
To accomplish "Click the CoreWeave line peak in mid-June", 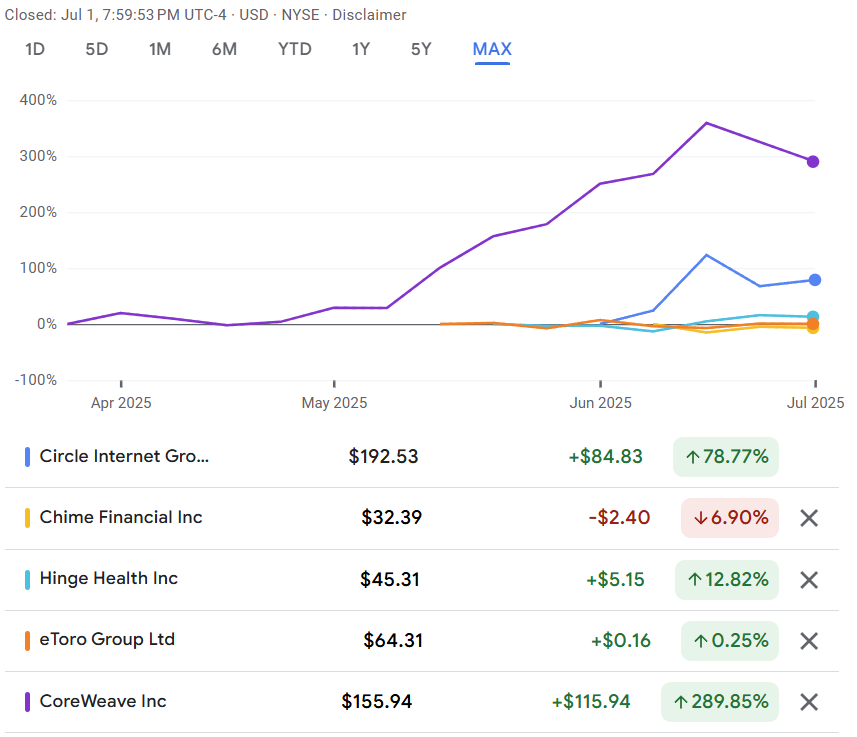I will tap(707, 123).
